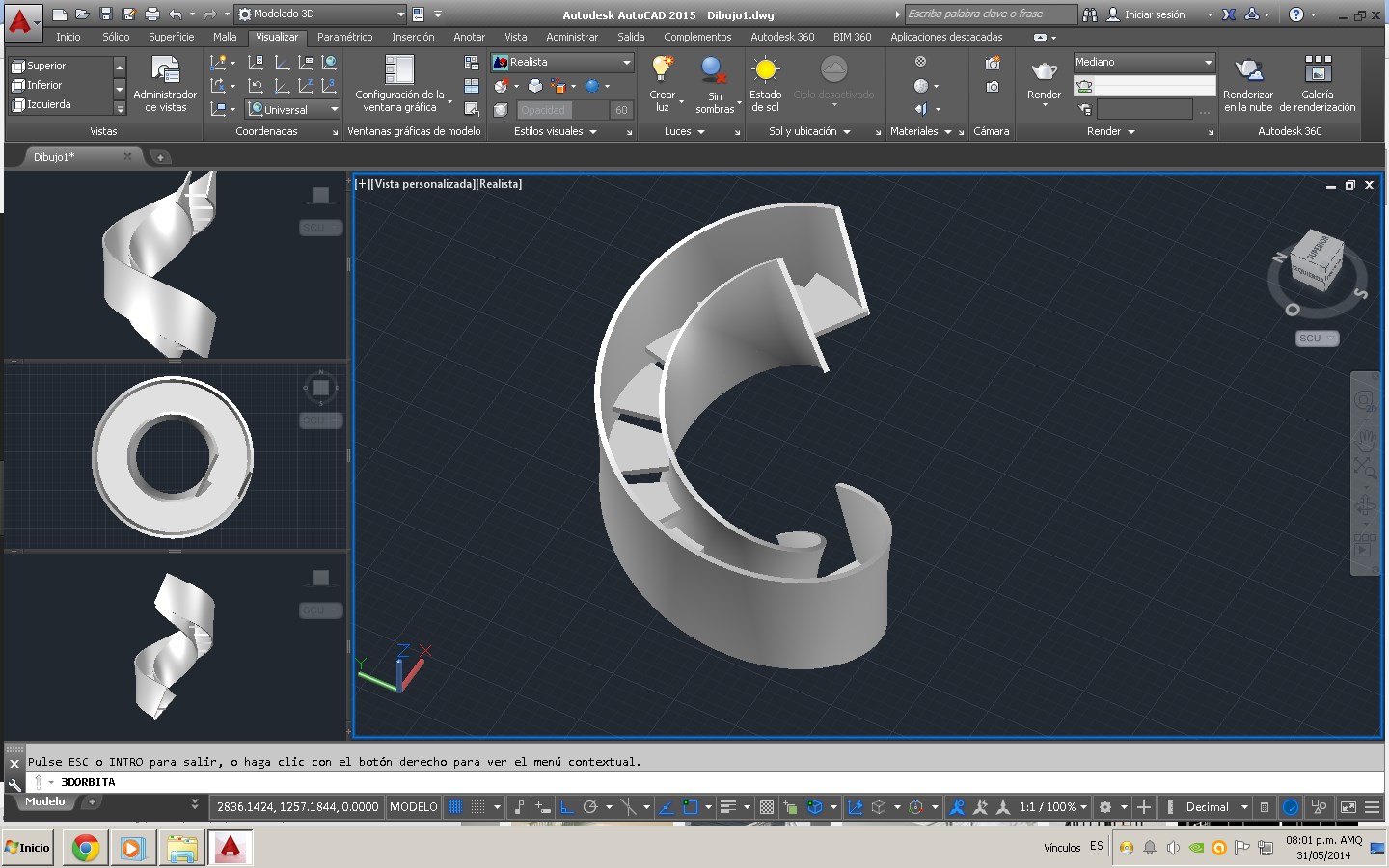The width and height of the screenshot is (1389, 868).
Task: Click the Windows Inicio start button
Action: 28,848
